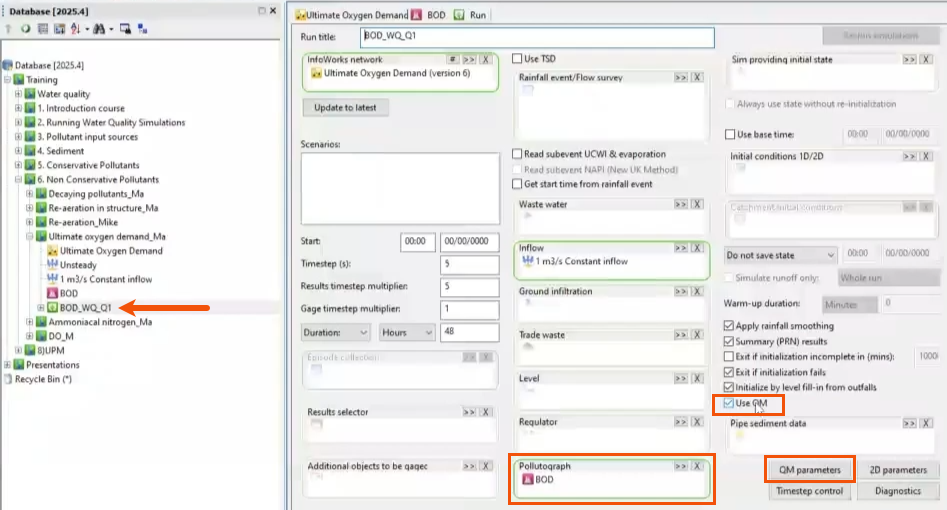Screen dimensions: 947x510
Task: Open the Hours unit dropdown
Action: coord(407,332)
